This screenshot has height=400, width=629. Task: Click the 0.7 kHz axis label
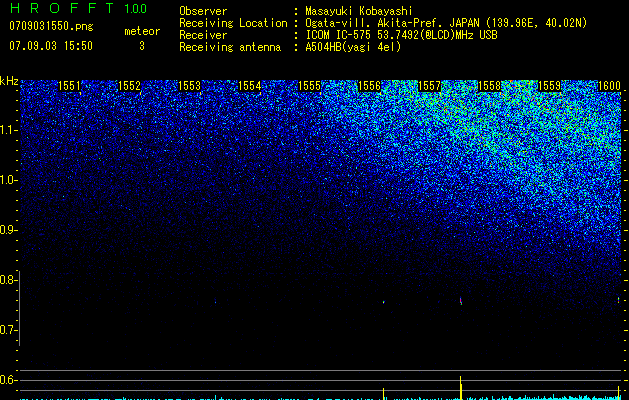tap(8, 330)
